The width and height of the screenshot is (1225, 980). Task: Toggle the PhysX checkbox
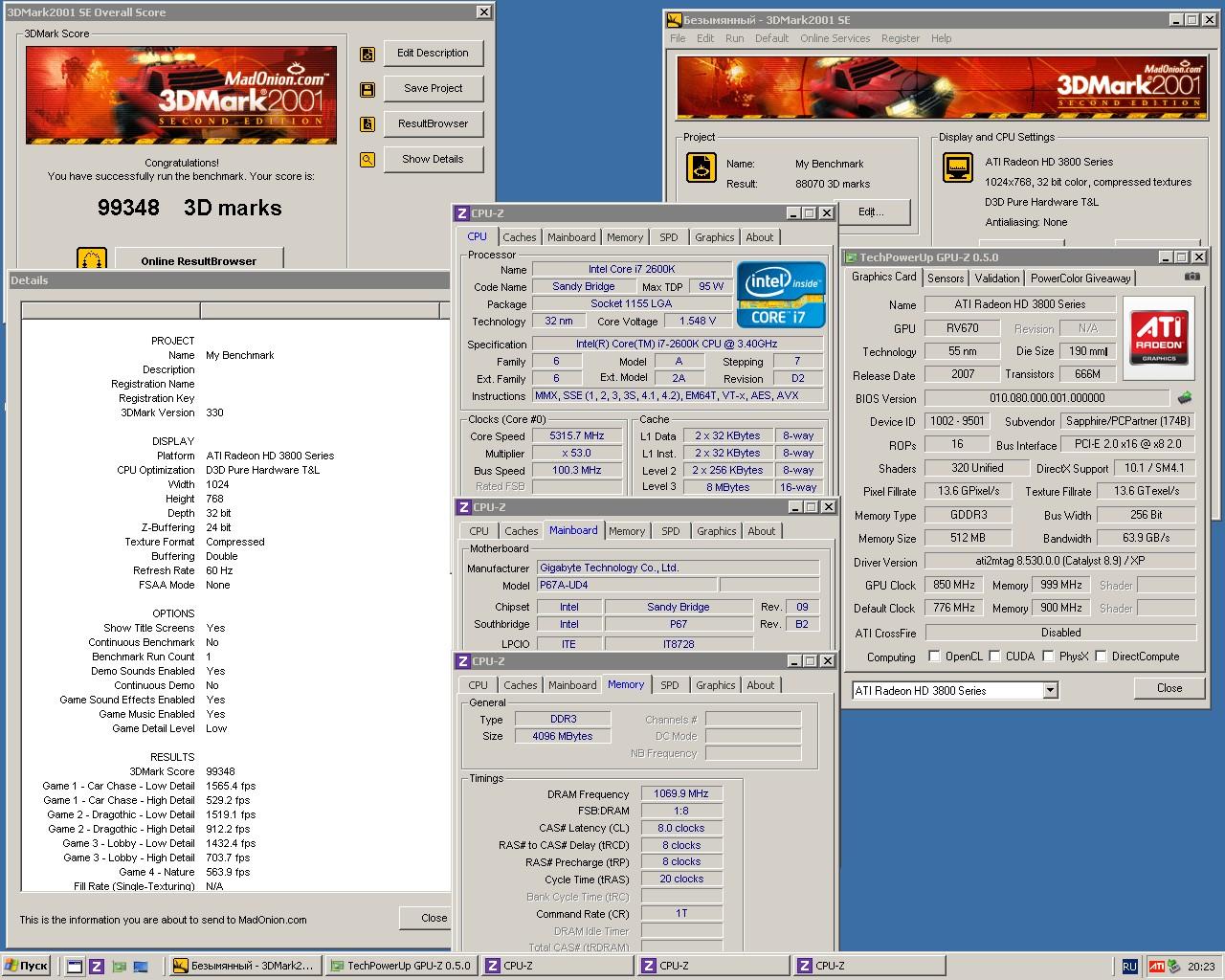click(x=1049, y=657)
